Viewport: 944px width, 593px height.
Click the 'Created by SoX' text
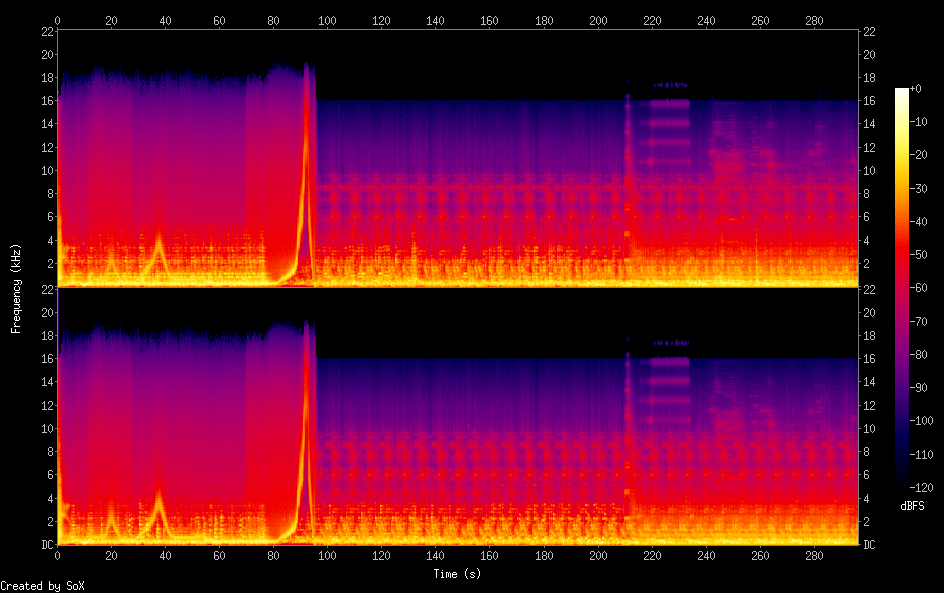(35, 586)
